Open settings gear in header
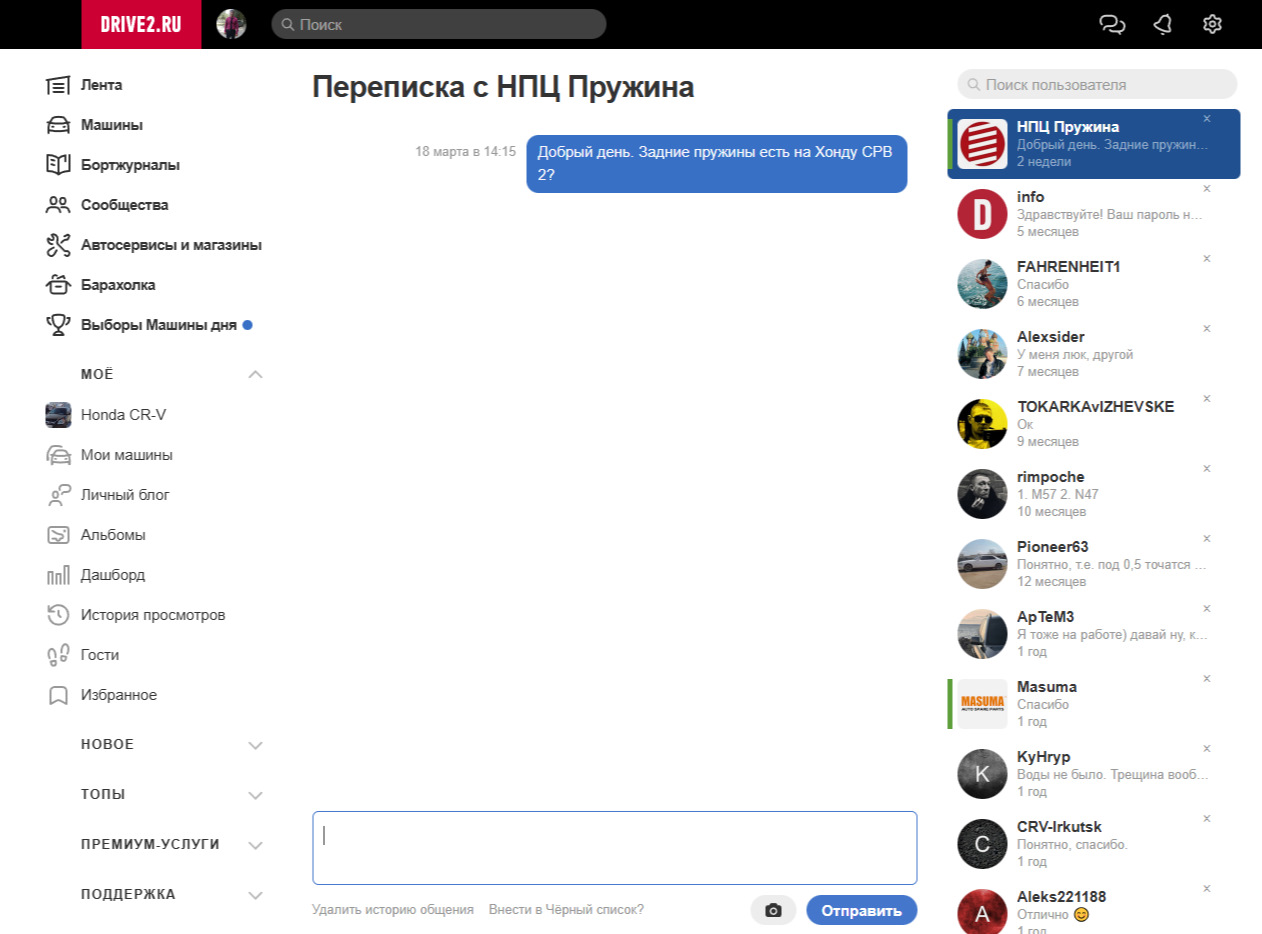Screen dimensions: 1262x934 (x=1212, y=24)
